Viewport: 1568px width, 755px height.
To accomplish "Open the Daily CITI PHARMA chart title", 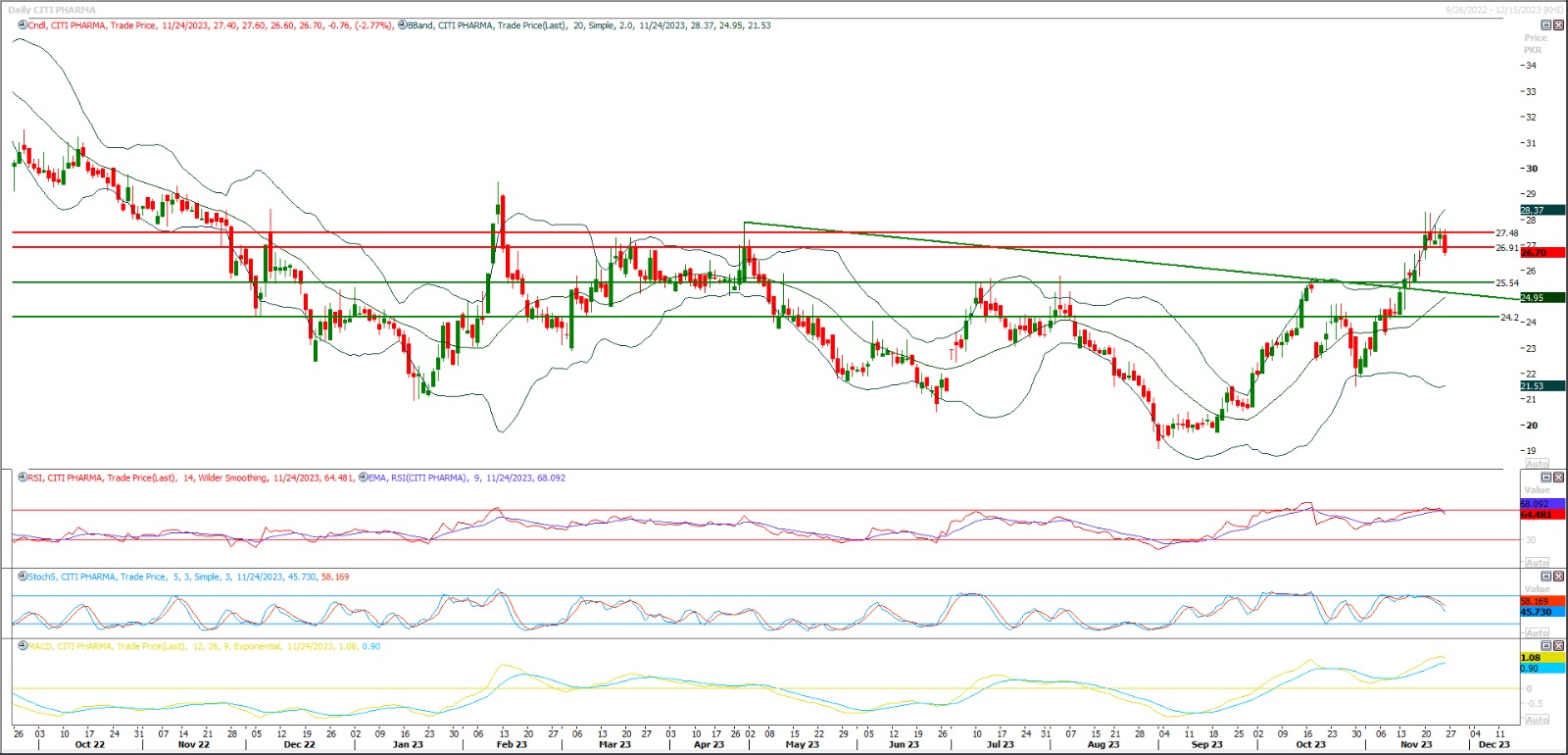I will click(52, 10).
